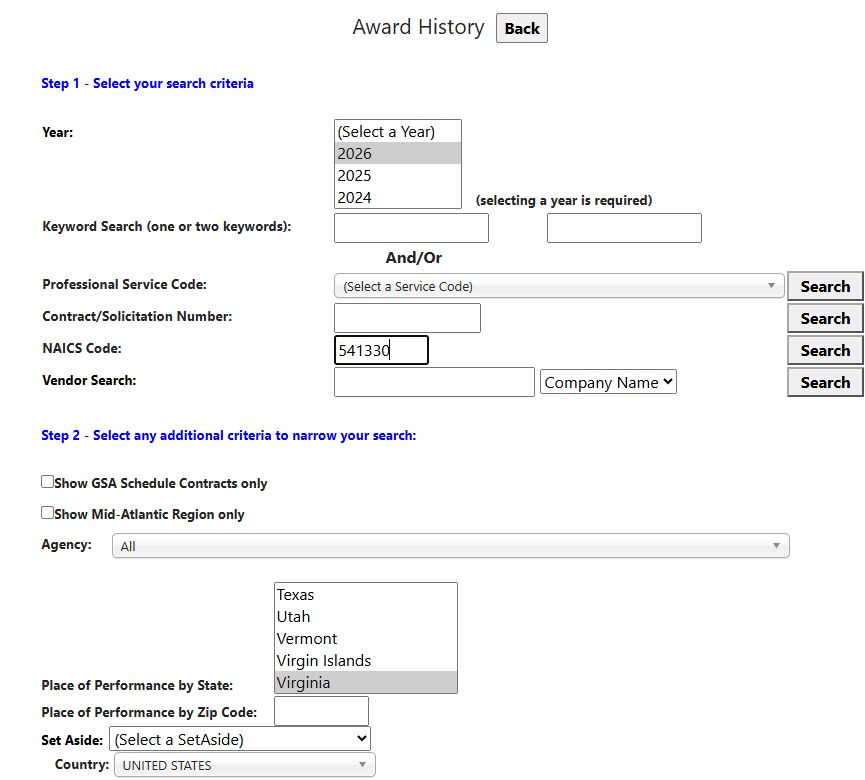Select Vermont in state list
This screenshot has width=865, height=780.
click(x=365, y=638)
